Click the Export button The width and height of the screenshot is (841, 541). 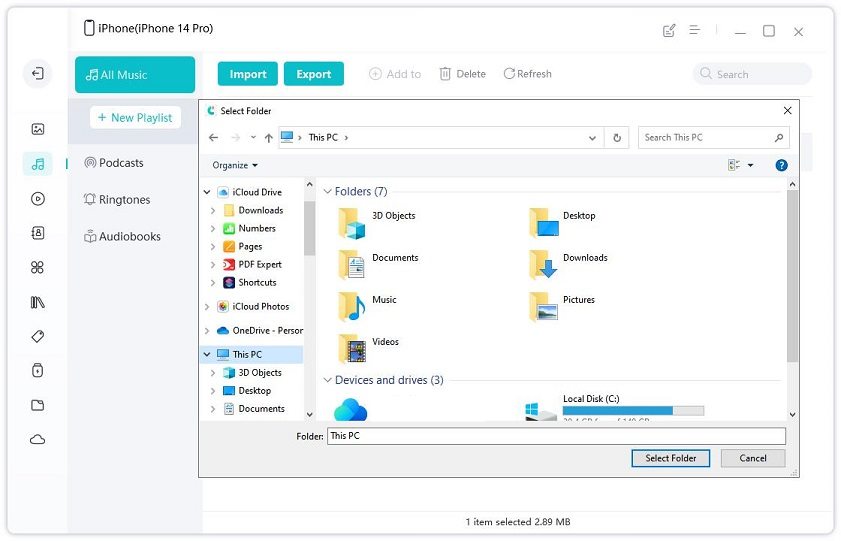pos(314,74)
